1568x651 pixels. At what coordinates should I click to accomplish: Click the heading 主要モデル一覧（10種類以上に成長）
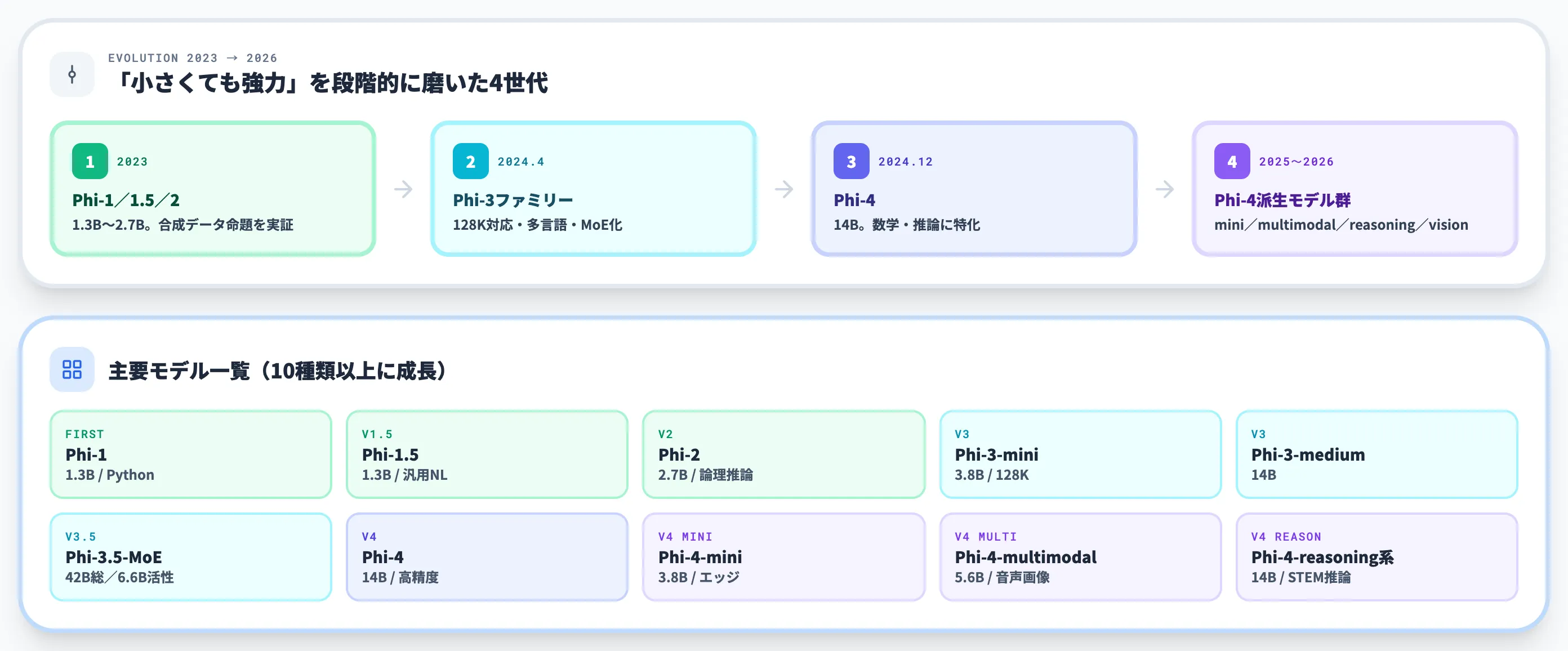click(x=278, y=371)
